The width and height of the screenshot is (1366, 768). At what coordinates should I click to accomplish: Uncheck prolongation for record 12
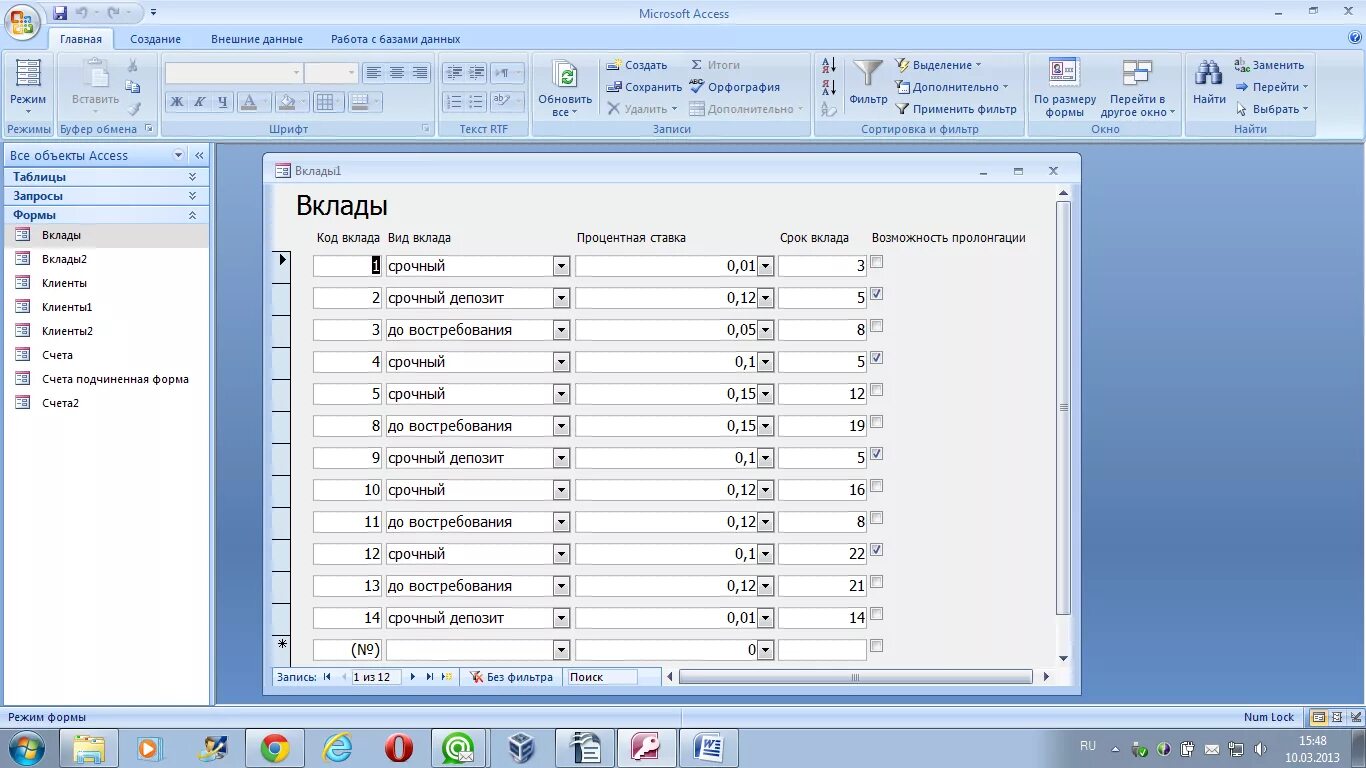coord(877,550)
